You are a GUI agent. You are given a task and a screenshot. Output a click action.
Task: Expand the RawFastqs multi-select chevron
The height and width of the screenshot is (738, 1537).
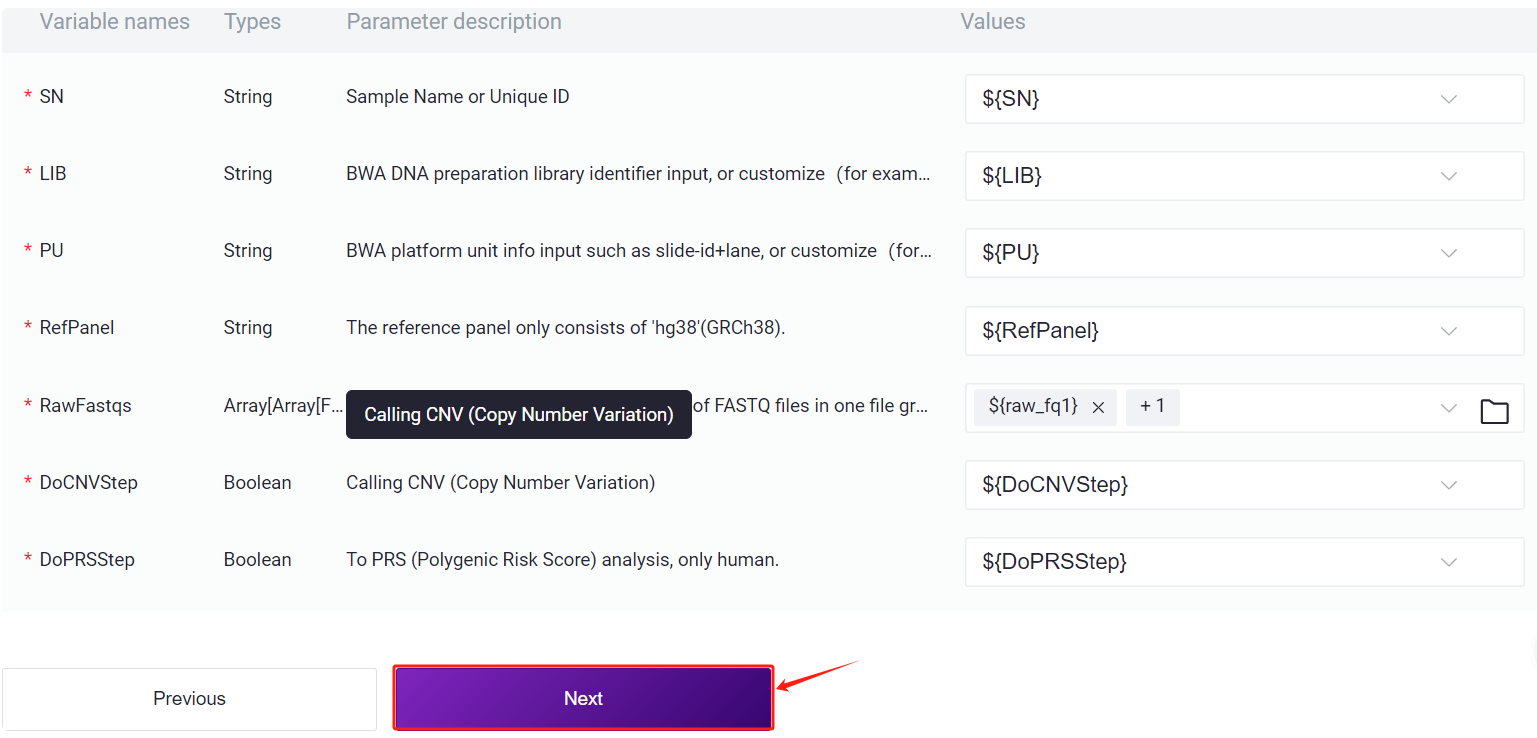tap(1448, 408)
